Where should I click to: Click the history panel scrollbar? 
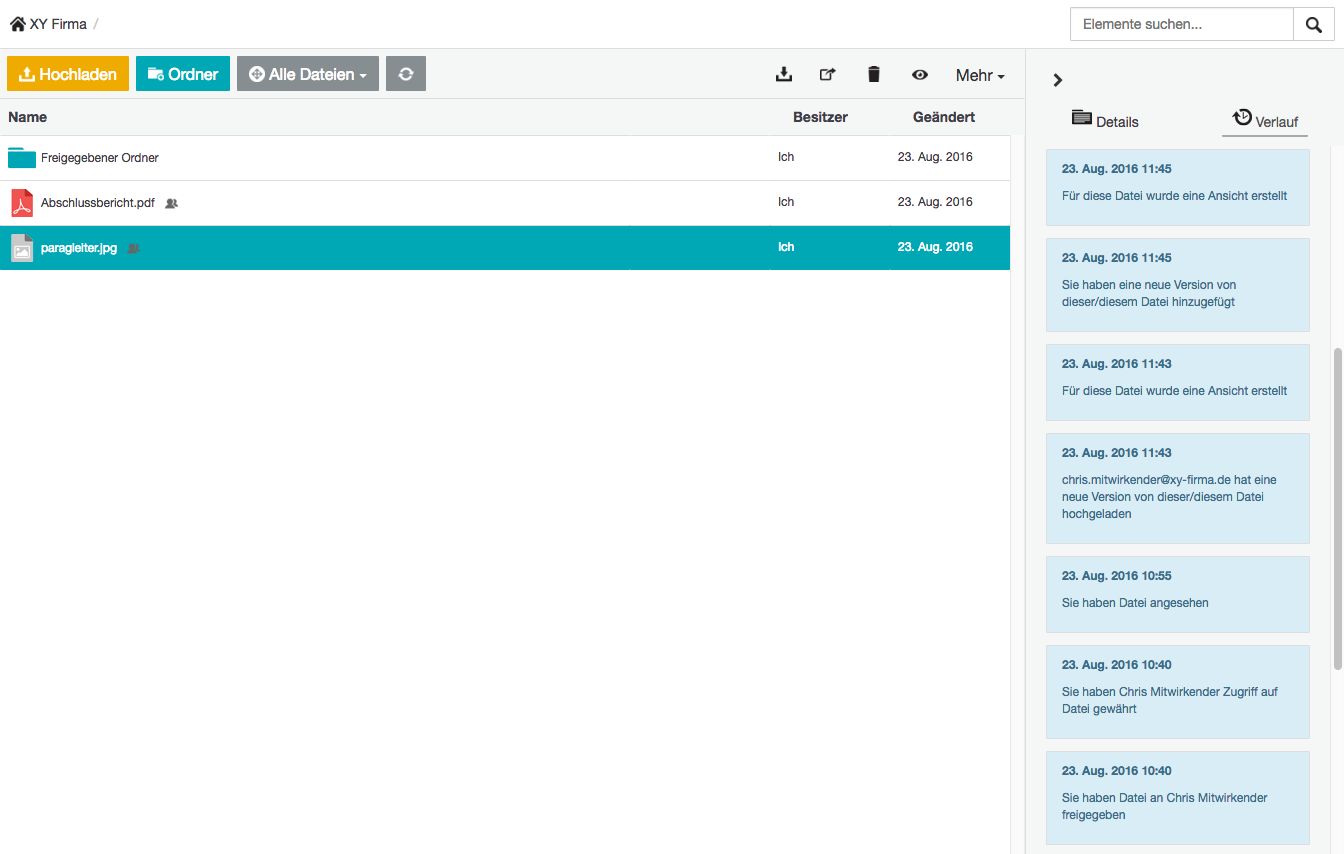[1338, 509]
